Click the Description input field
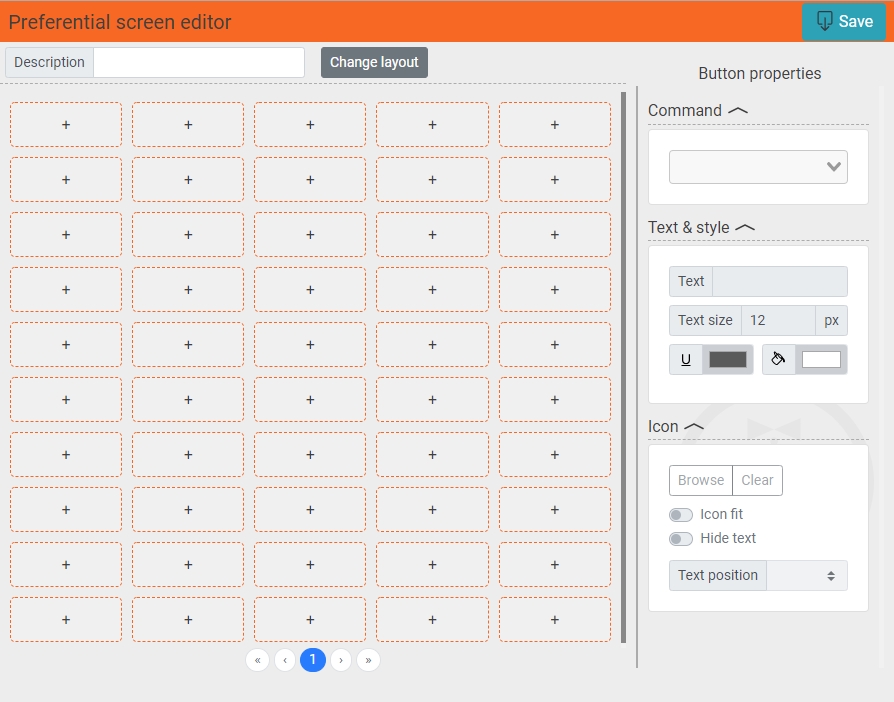This screenshot has width=894, height=702. pyautogui.click(x=198, y=62)
